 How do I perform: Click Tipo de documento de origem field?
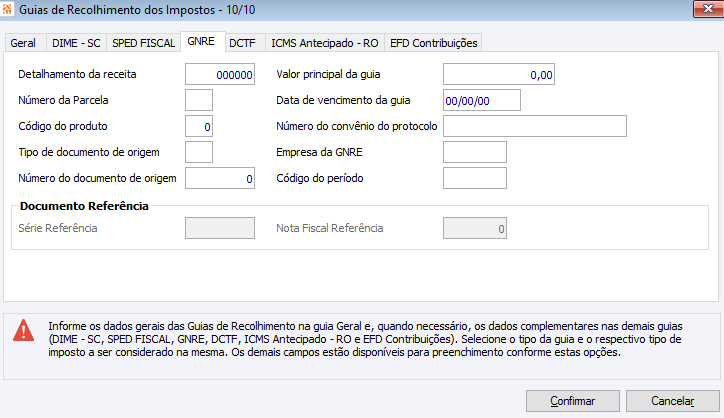pyautogui.click(x=199, y=152)
